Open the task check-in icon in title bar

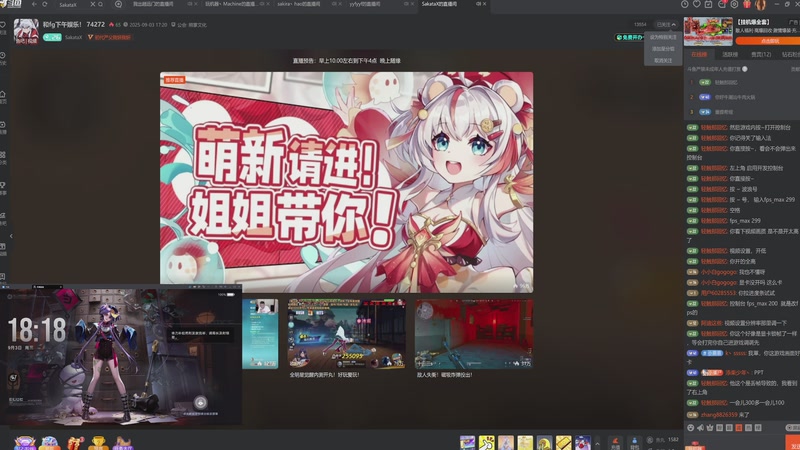pyautogui.click(x=709, y=4)
